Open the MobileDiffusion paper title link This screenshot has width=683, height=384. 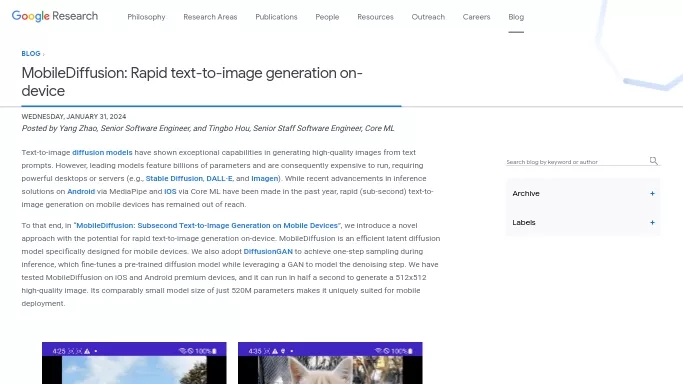click(x=207, y=226)
